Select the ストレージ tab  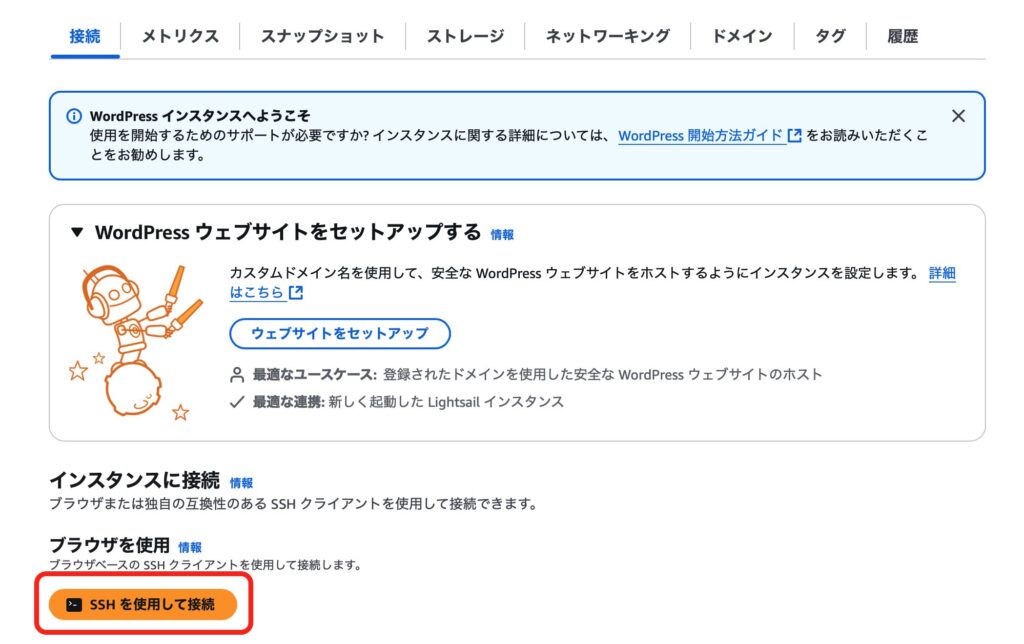465,36
